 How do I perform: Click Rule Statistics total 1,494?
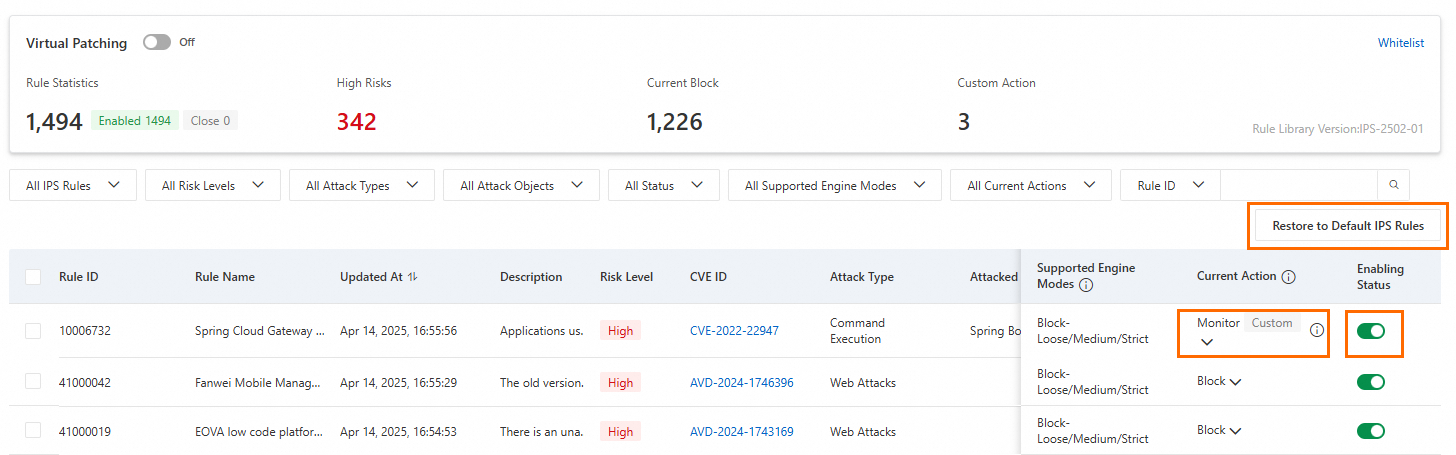pos(54,122)
